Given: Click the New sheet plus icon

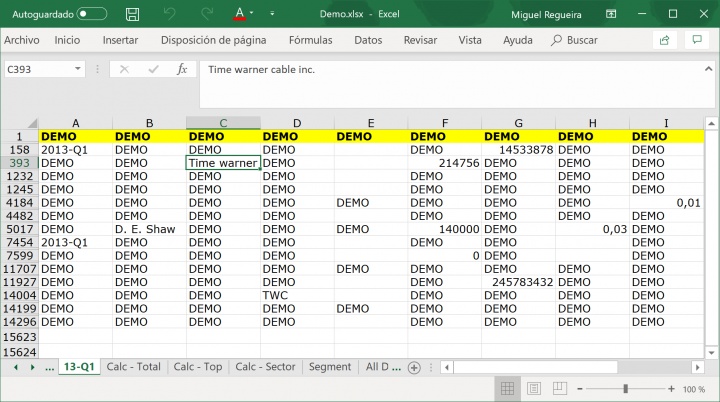Looking at the screenshot, I should (x=414, y=368).
